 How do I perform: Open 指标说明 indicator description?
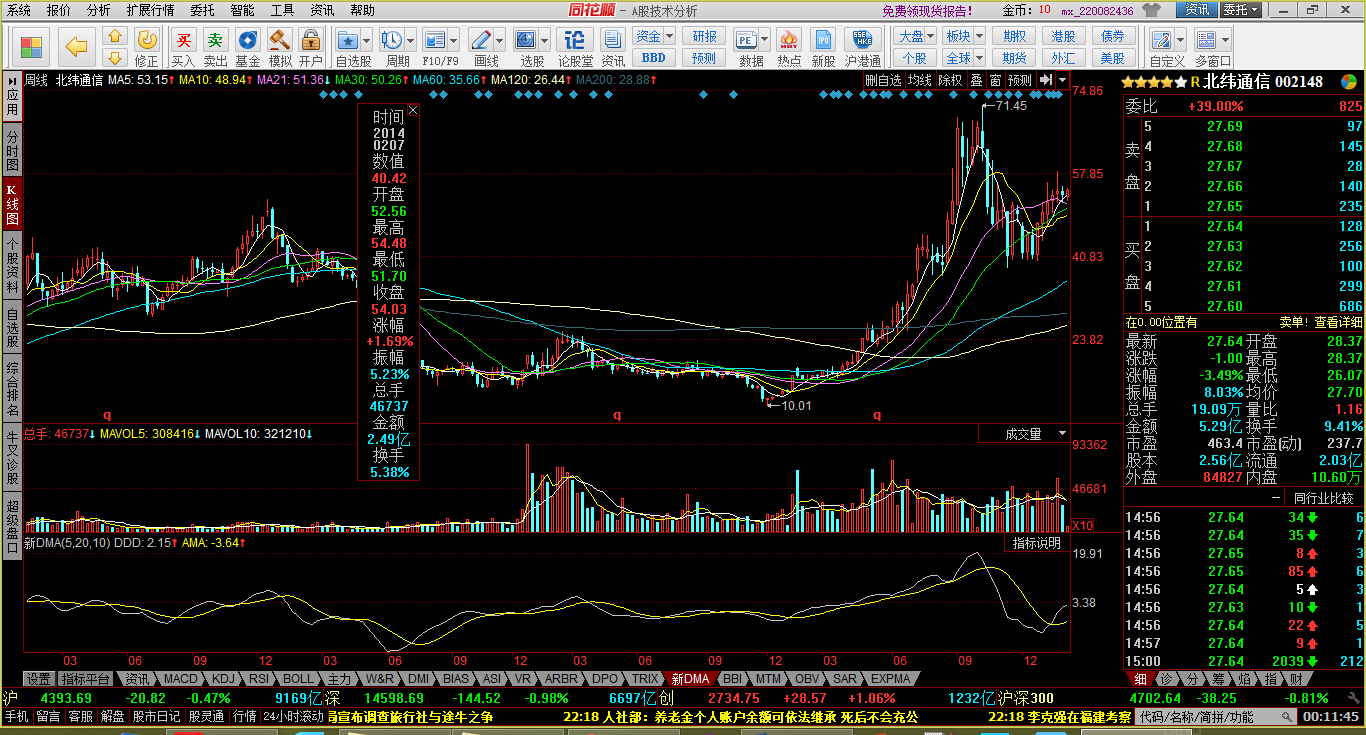pos(1037,543)
